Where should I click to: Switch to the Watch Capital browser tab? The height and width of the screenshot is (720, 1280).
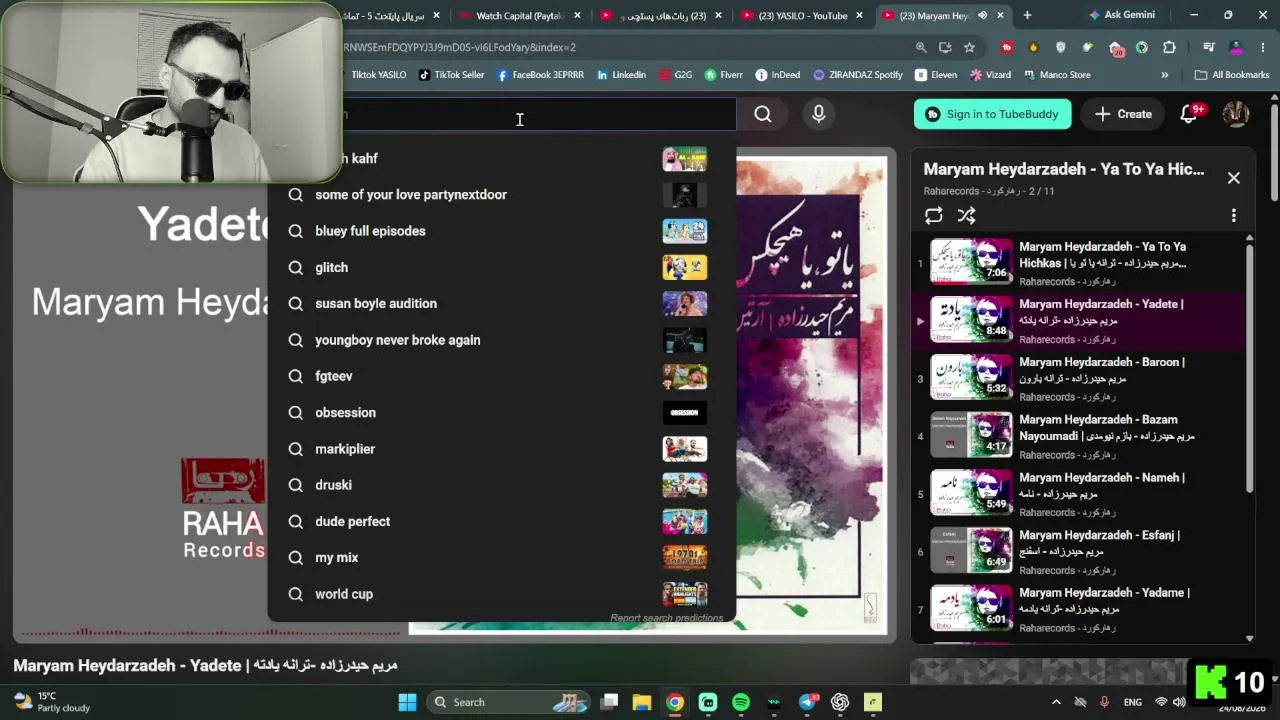coord(520,15)
